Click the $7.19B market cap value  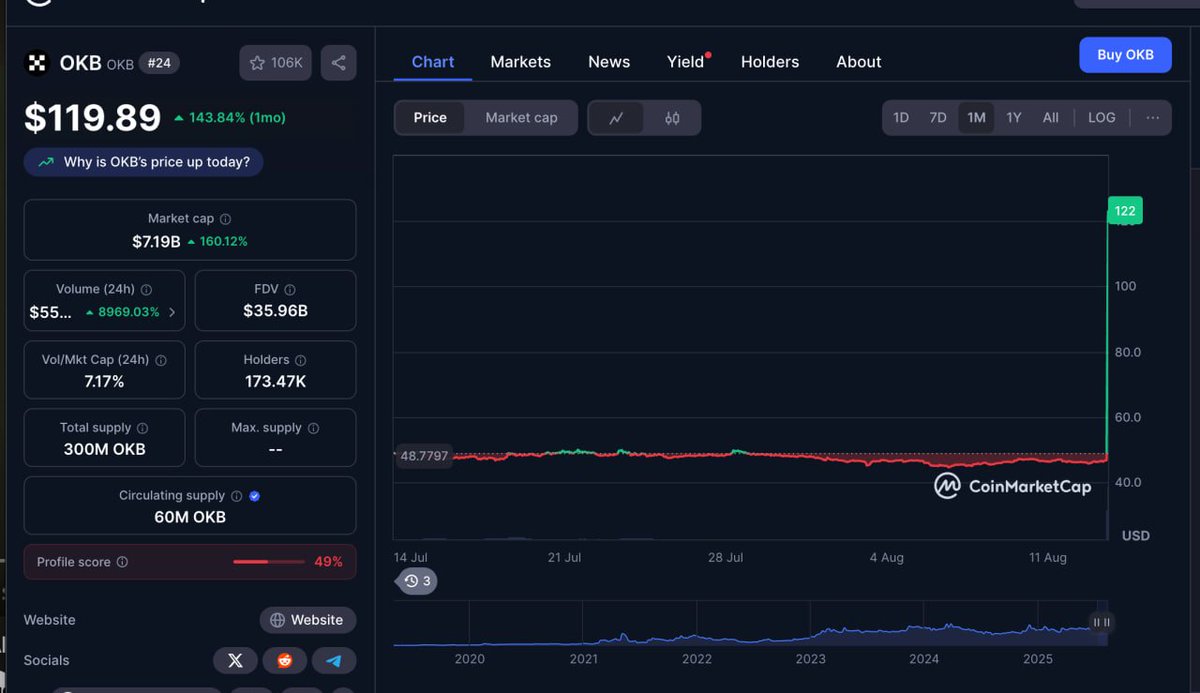point(156,241)
